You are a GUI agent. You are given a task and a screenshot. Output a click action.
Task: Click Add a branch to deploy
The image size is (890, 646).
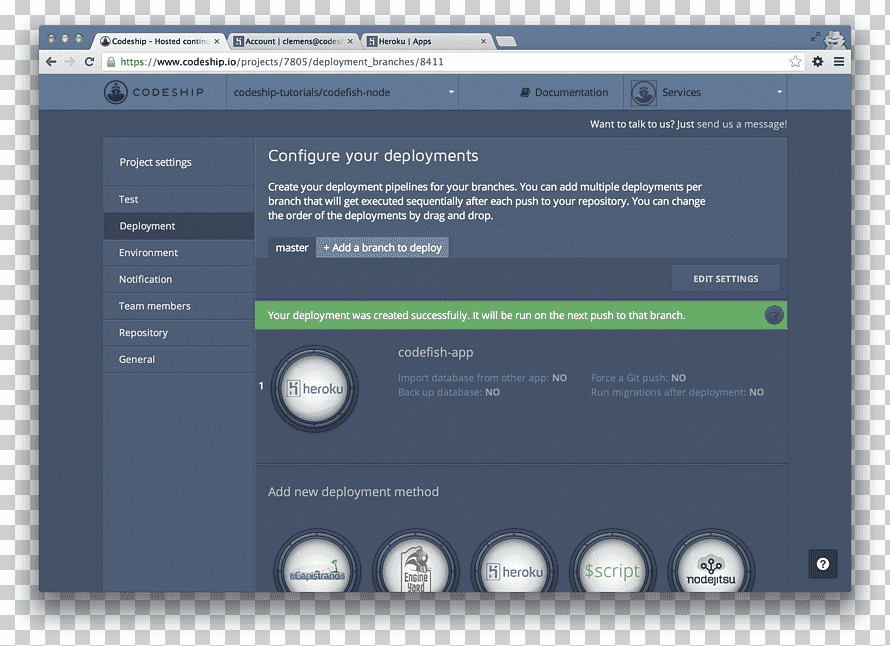point(383,248)
